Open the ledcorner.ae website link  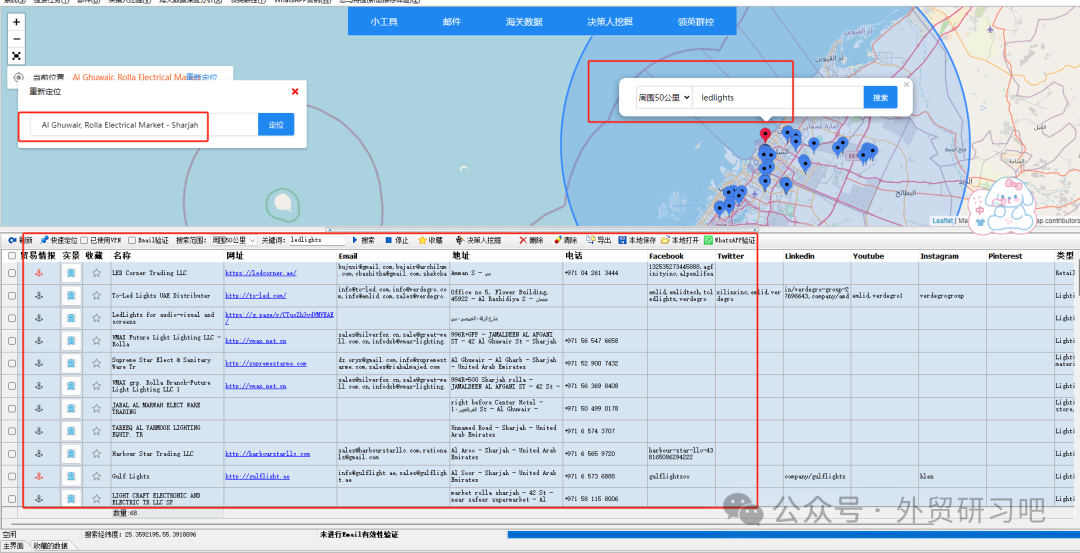(x=261, y=273)
